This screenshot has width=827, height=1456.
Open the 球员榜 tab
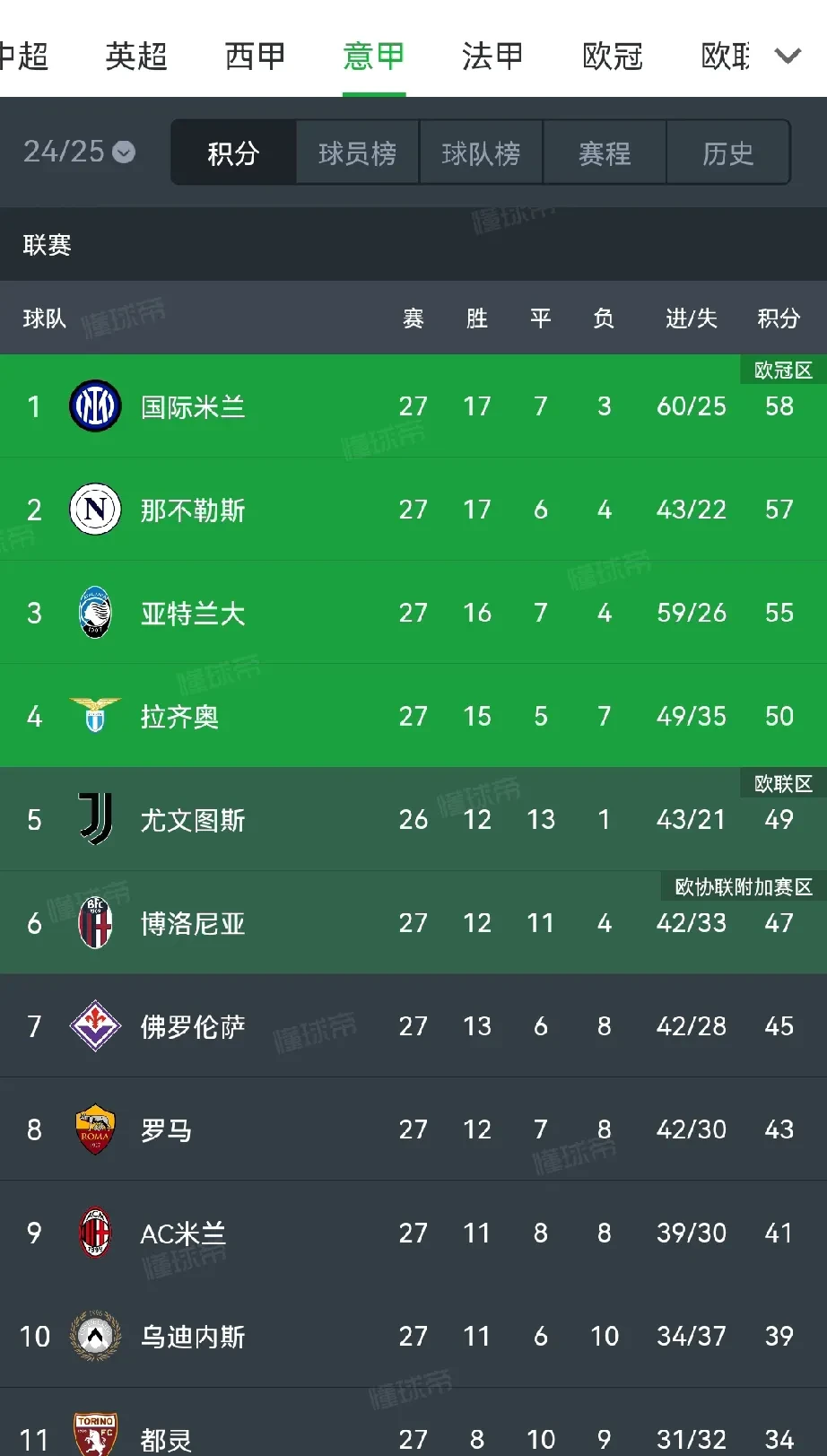(356, 152)
